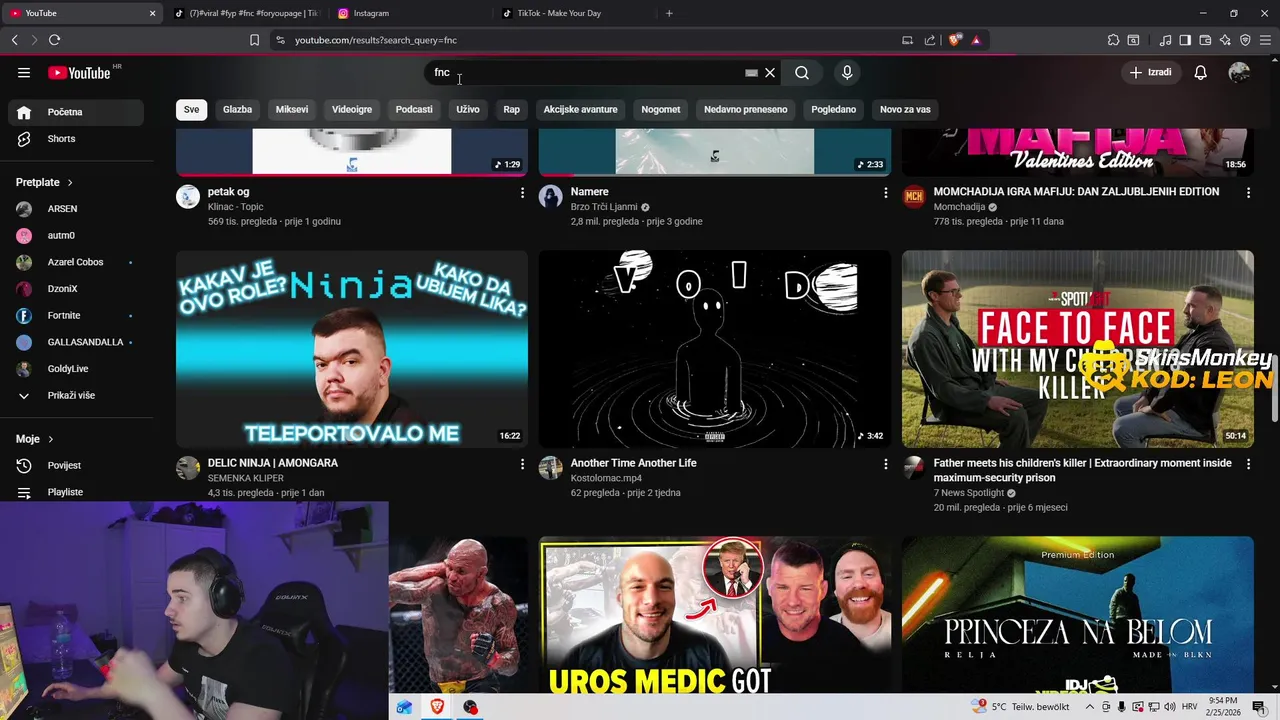
Task: Select the Nedavno preneseno chip
Action: click(745, 109)
